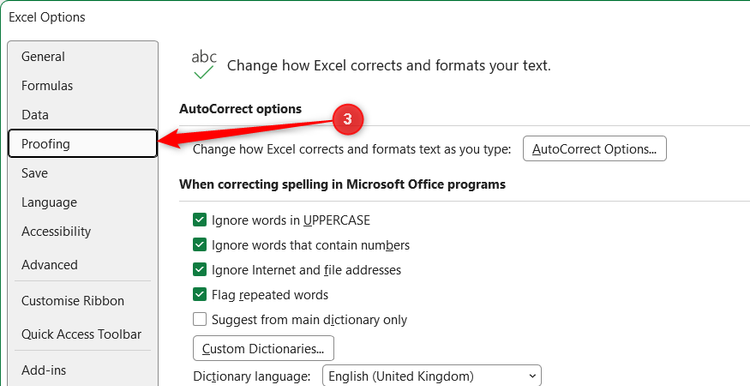
Task: Uncheck Ignore words in UPPERCASE
Action: (199, 220)
